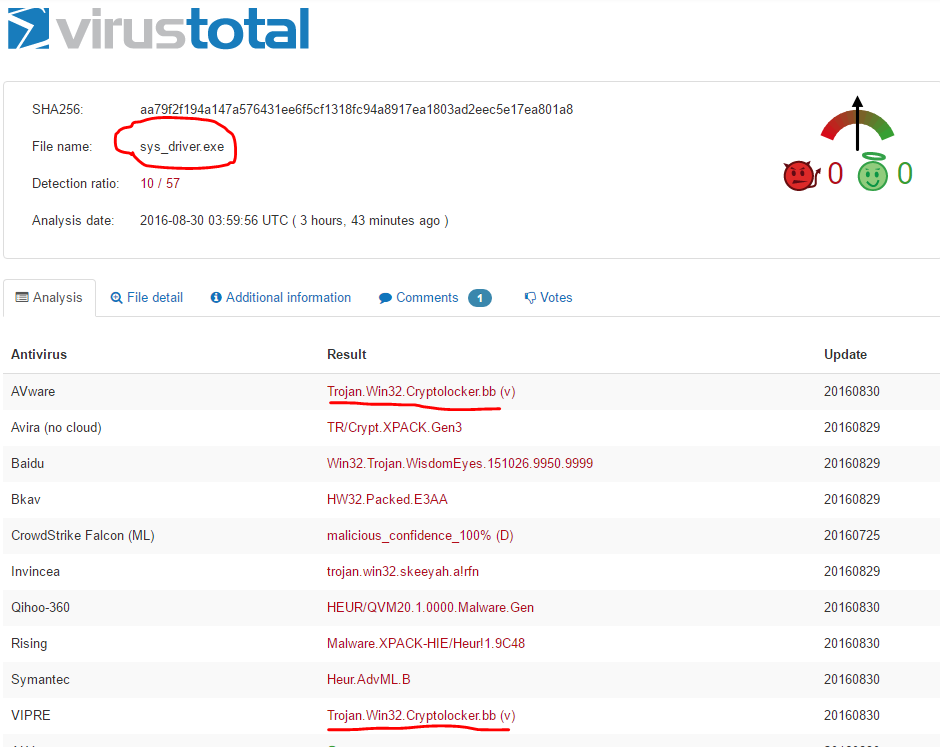Click the community score gauge

pos(857,124)
